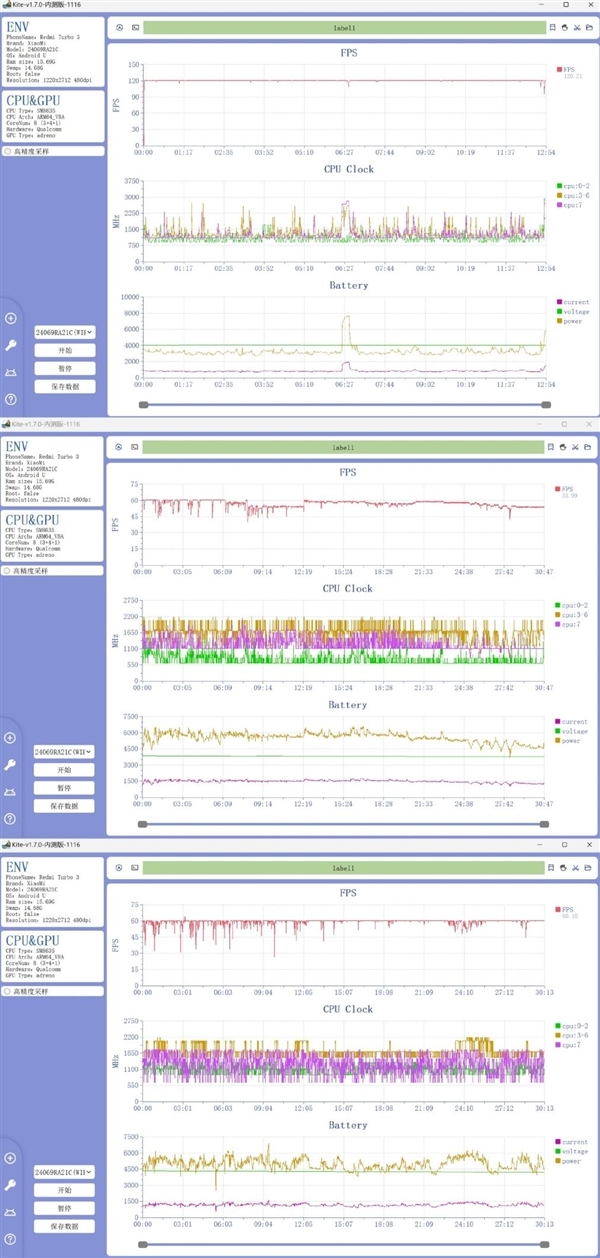
Task: Click 保存数据 button in the bottom window
Action: pos(64,1226)
